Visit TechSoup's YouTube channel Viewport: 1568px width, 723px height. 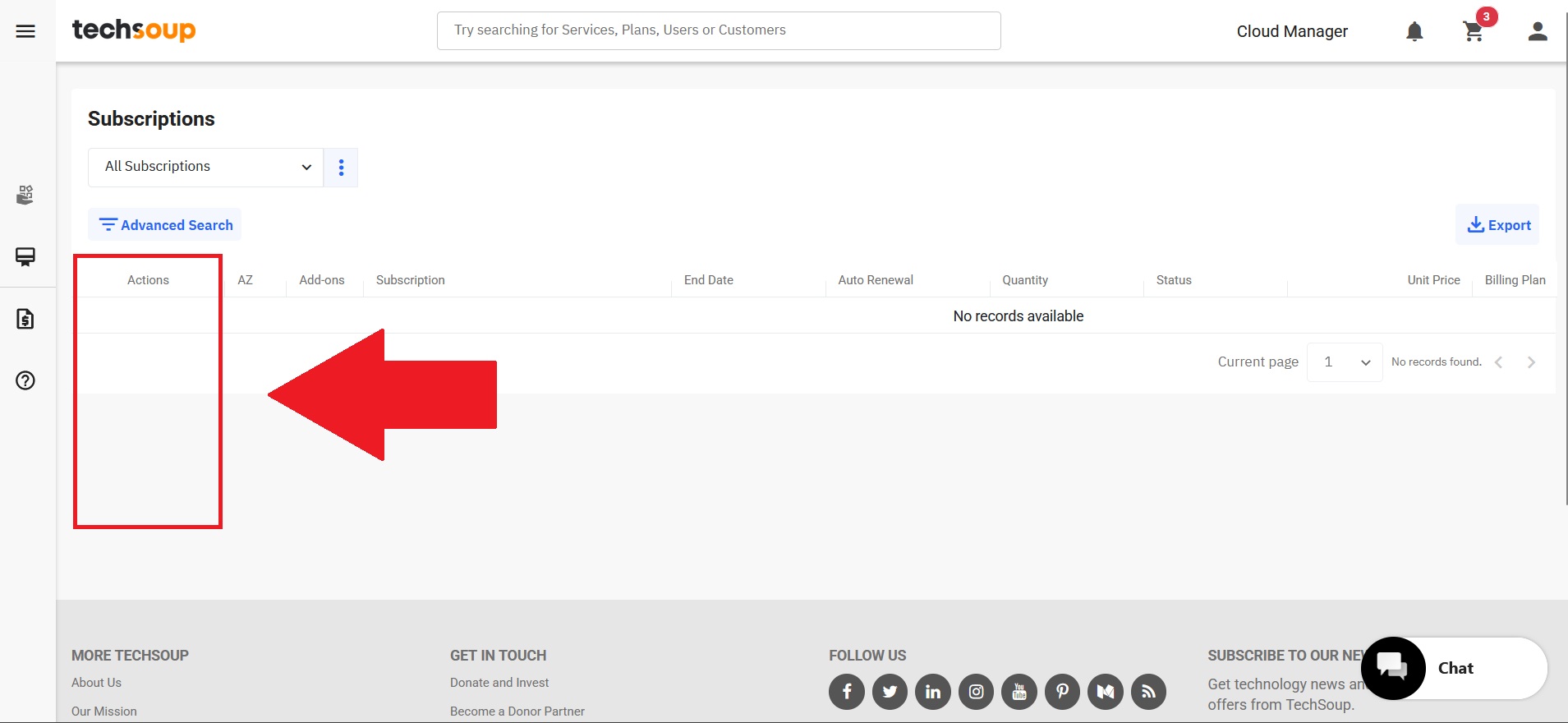(1019, 692)
